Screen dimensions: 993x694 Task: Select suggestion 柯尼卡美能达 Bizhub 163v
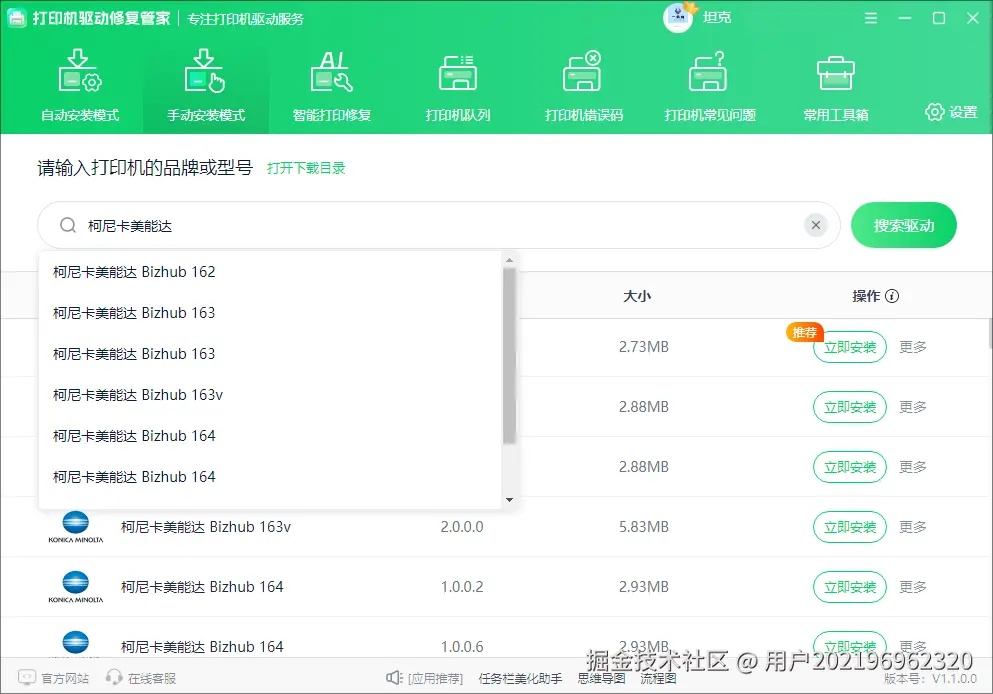270,394
